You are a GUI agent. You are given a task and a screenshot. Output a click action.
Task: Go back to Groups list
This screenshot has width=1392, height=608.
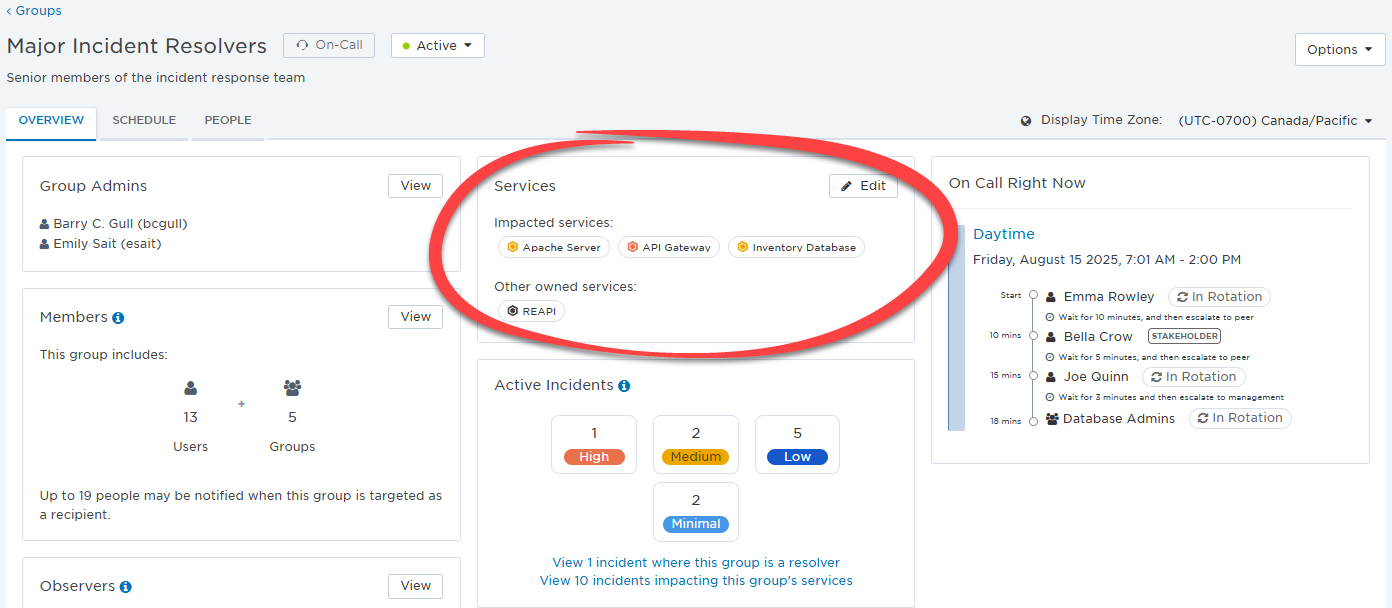(x=34, y=10)
